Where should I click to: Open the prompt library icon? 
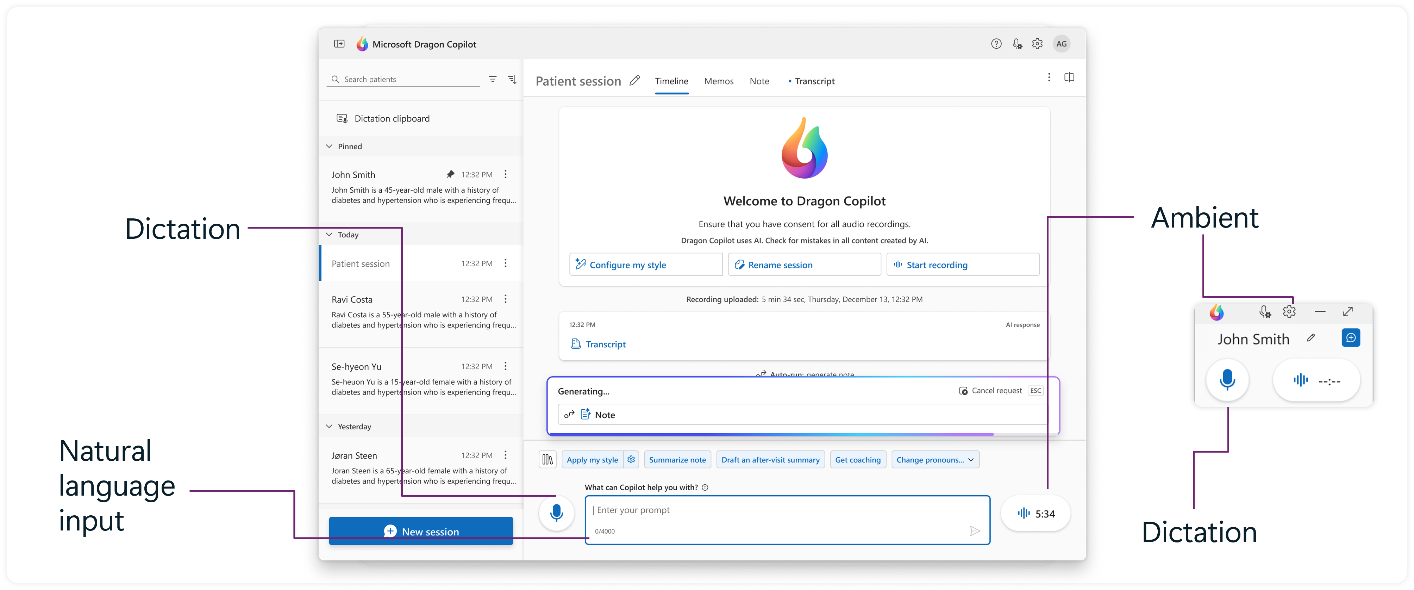click(548, 460)
